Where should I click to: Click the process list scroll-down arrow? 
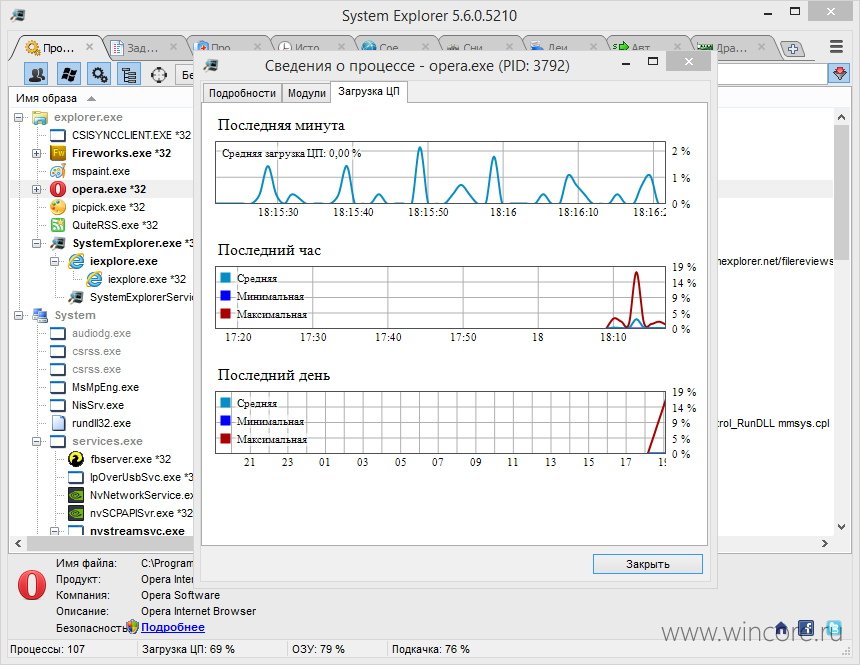pos(841,527)
